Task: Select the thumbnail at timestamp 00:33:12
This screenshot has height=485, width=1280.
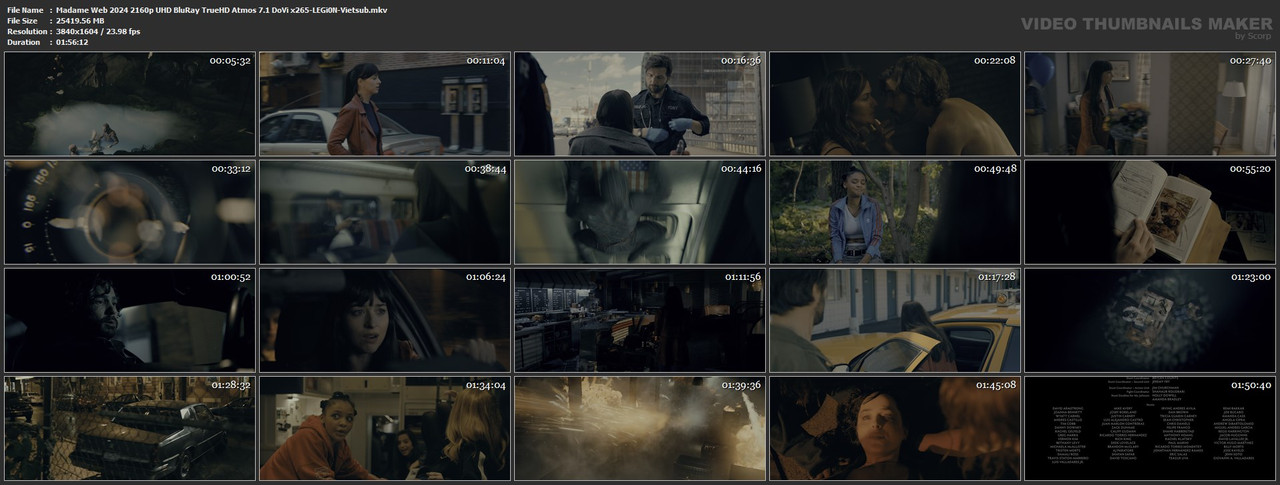Action: [130, 212]
